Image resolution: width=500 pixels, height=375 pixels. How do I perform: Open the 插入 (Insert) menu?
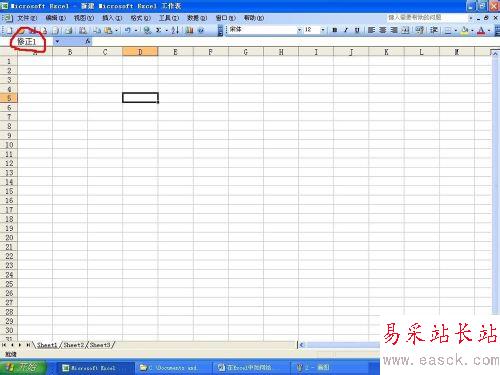pyautogui.click(x=112, y=18)
